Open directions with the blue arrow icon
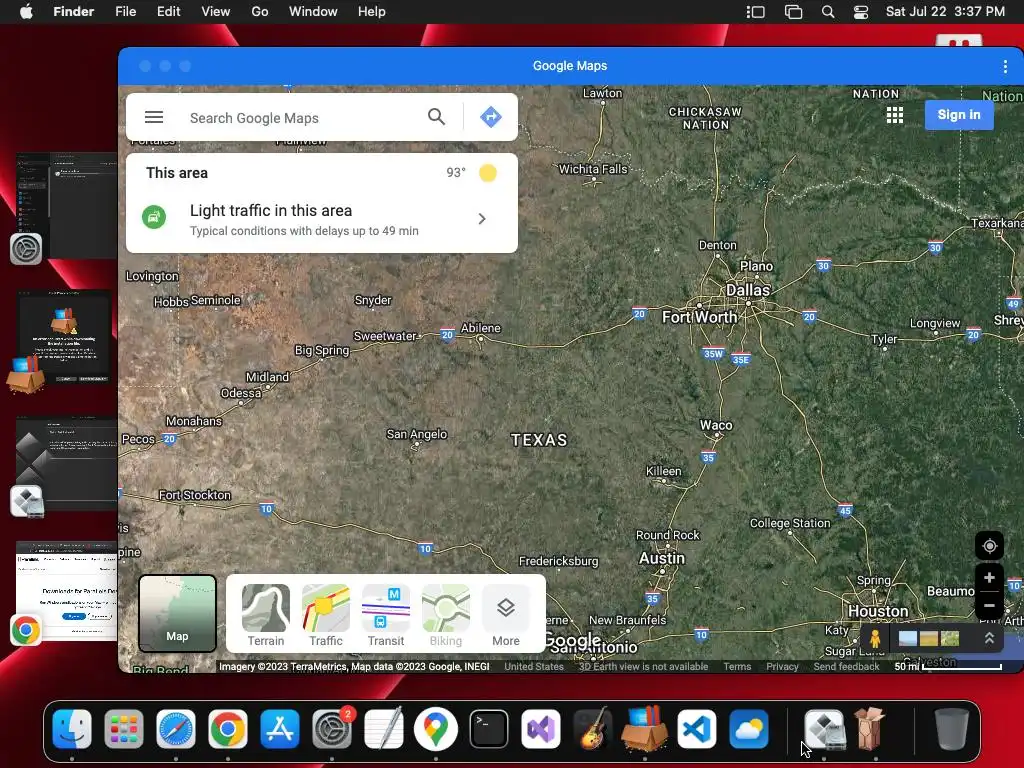 coord(490,117)
